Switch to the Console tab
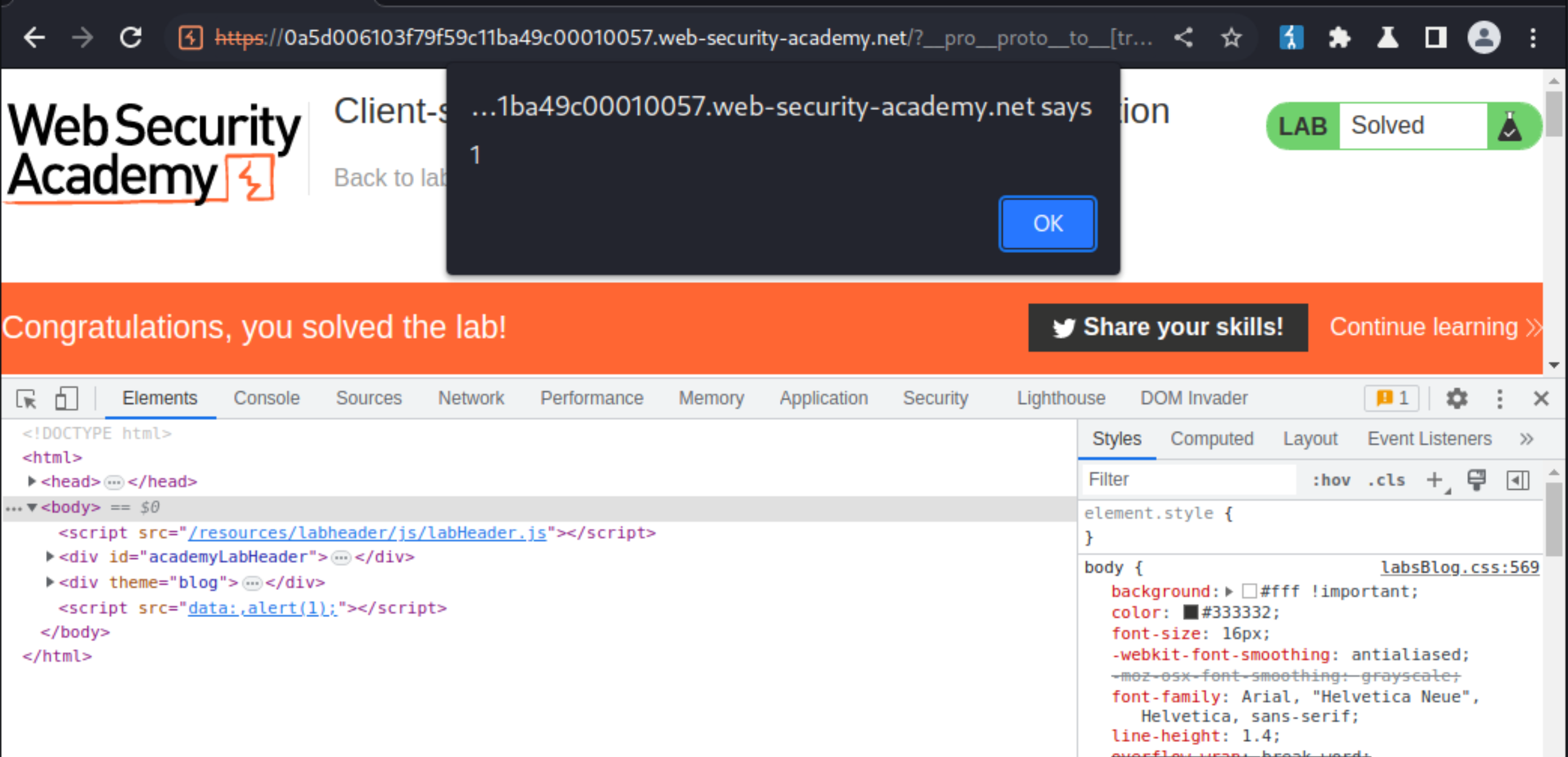Image resolution: width=1568 pixels, height=757 pixels. (267, 398)
